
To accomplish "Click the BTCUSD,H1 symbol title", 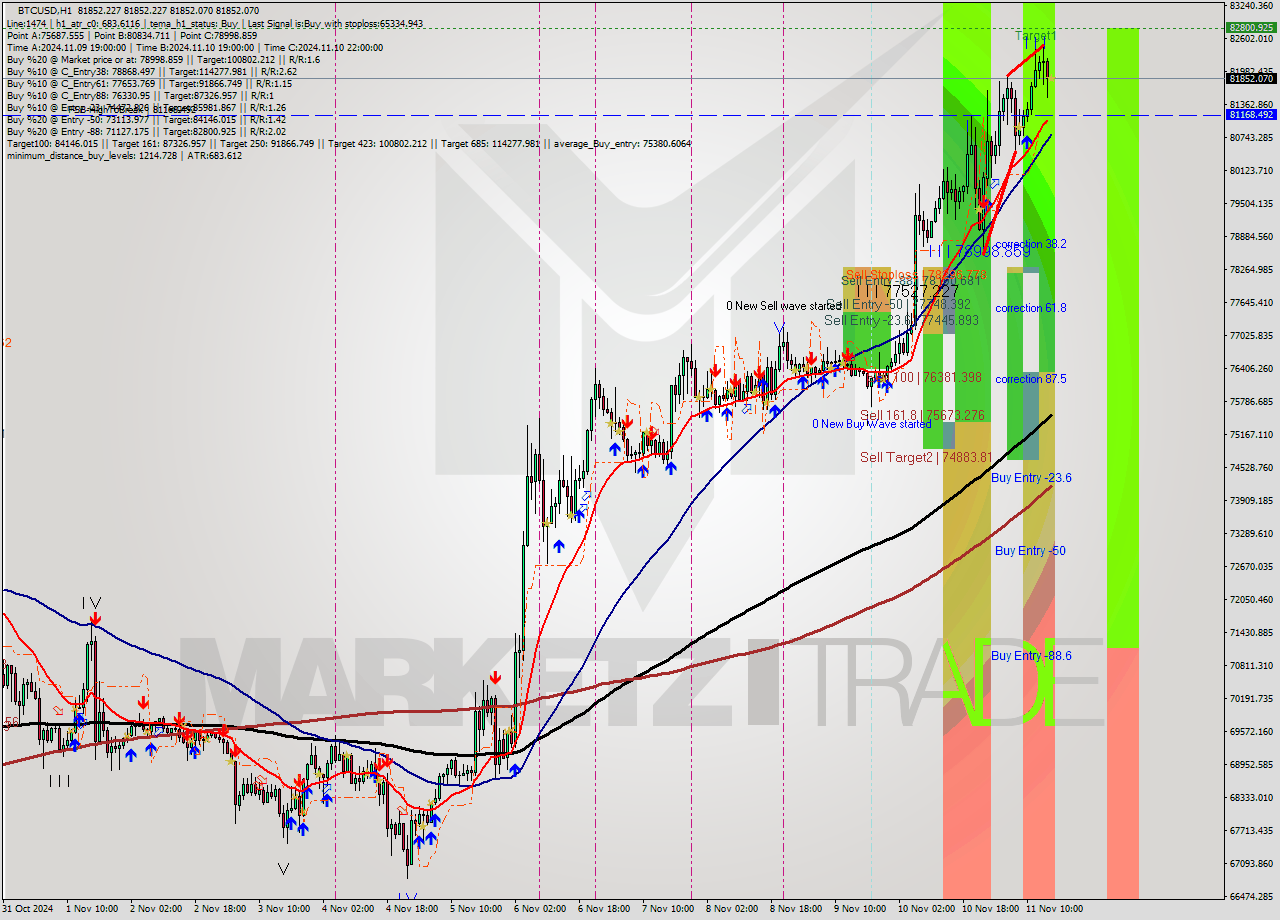I will tap(44, 10).
